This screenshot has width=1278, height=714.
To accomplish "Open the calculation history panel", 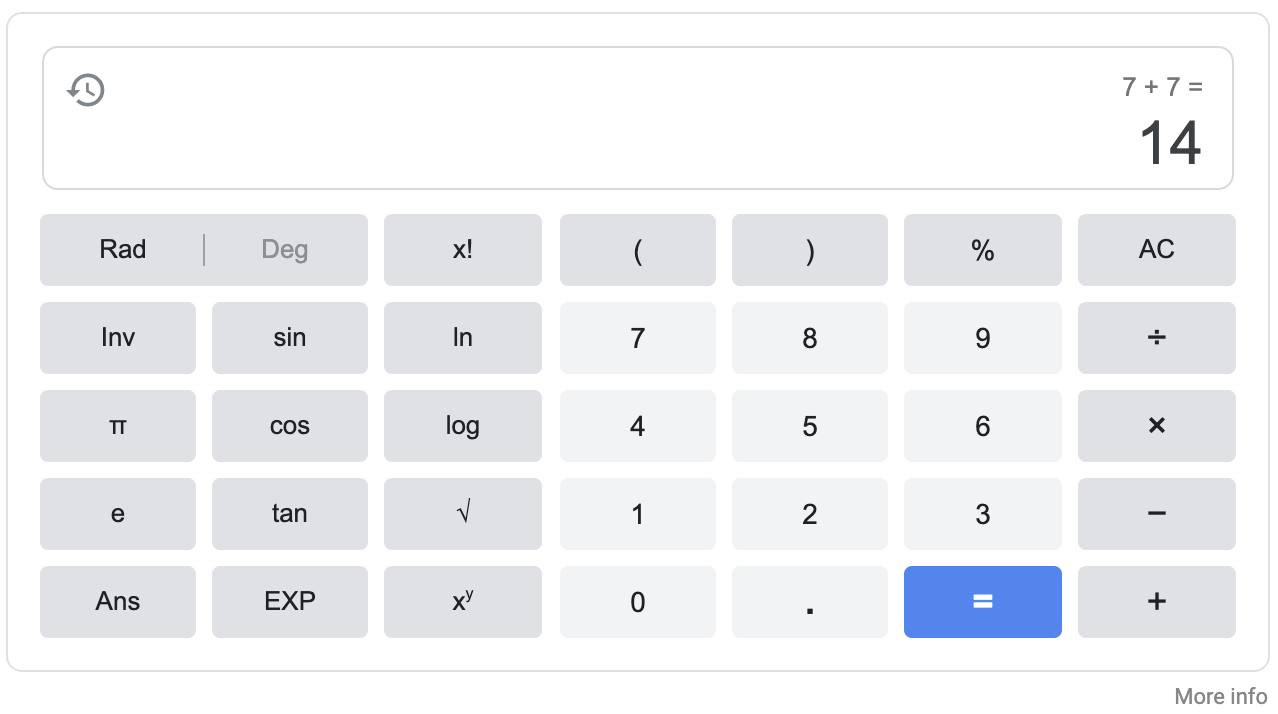I will point(86,90).
